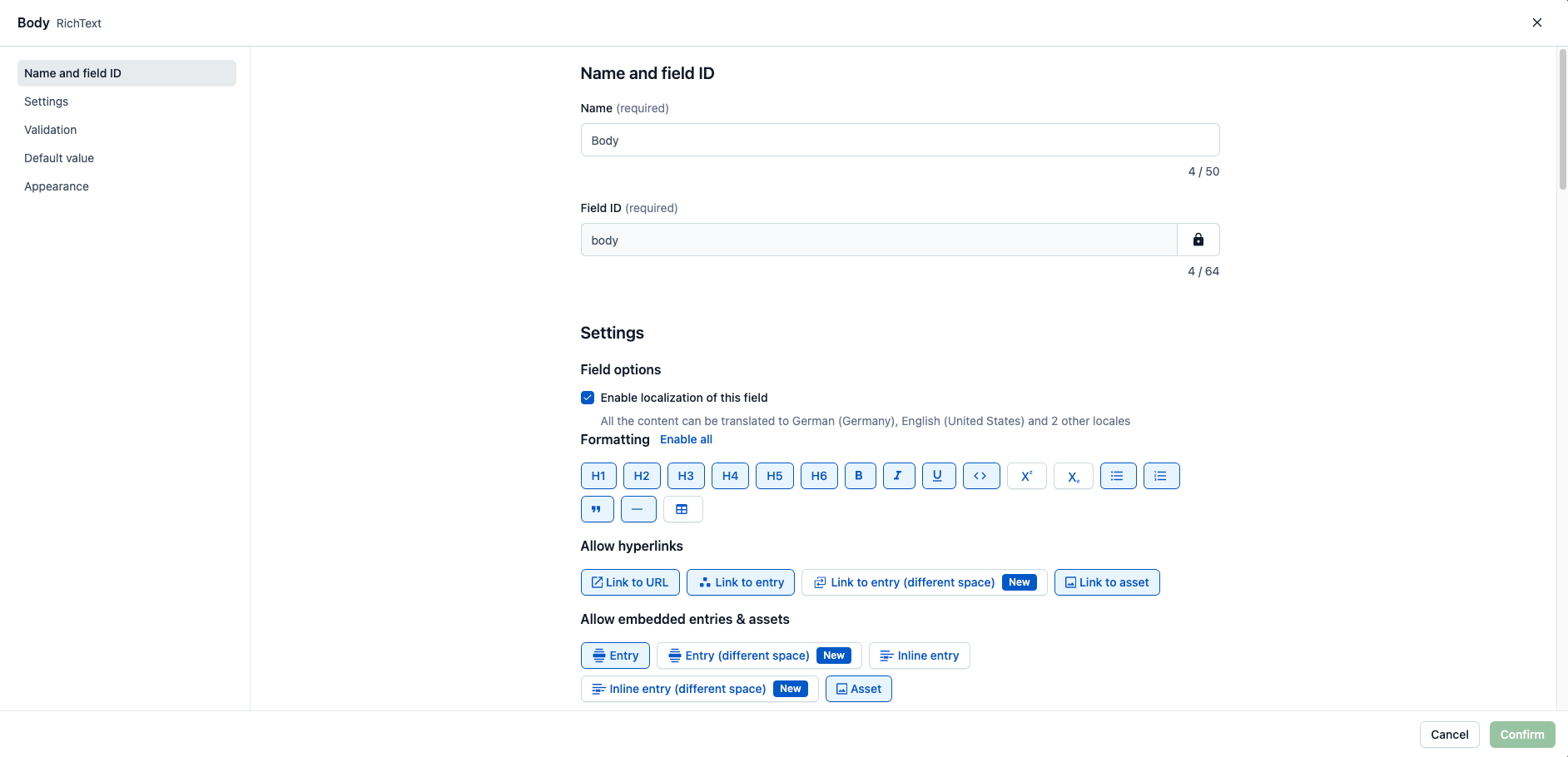Click the Confirm button

[1522, 735]
